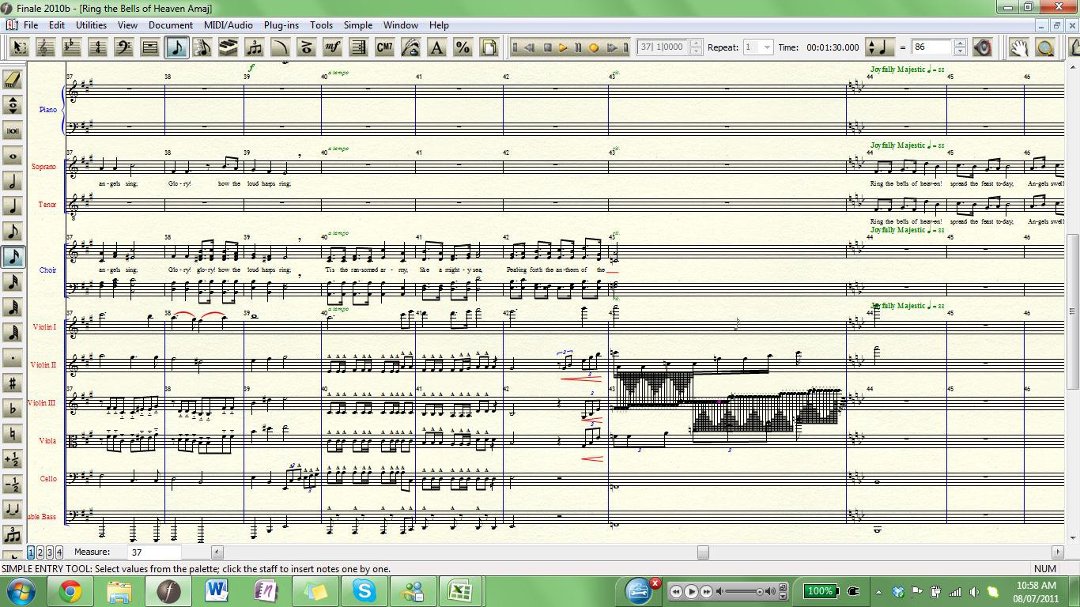
Task: Choose the Articulation tool
Action: pos(307,48)
